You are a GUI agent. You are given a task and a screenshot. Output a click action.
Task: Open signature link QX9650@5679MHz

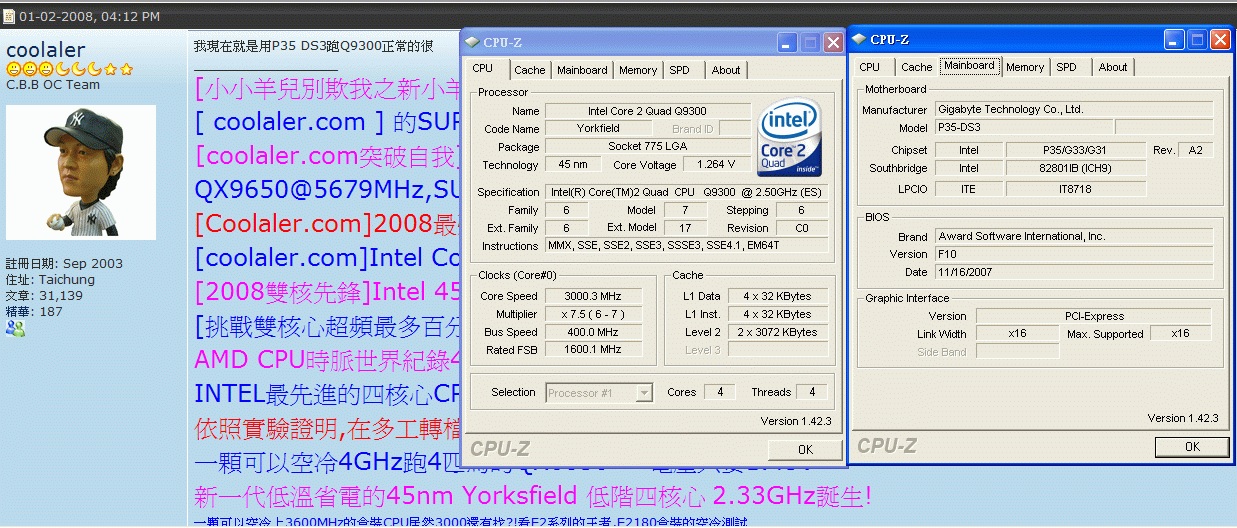point(326,189)
